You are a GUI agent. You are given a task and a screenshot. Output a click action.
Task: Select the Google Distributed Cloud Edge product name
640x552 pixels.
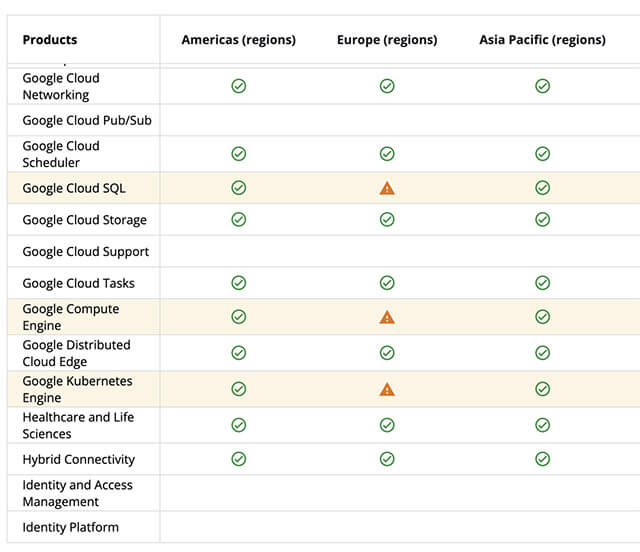pyautogui.click(x=76, y=353)
